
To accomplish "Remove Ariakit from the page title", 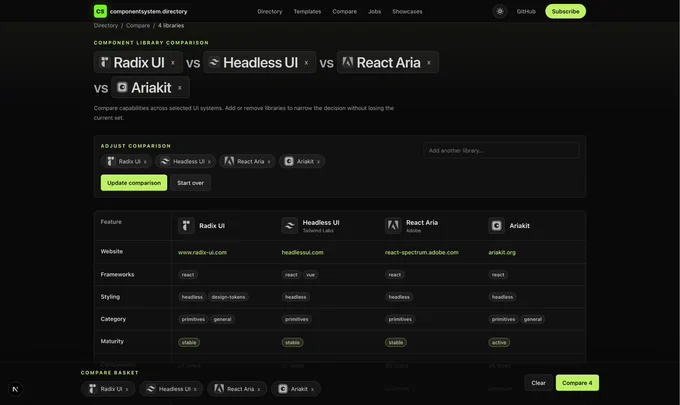I will [x=180, y=88].
